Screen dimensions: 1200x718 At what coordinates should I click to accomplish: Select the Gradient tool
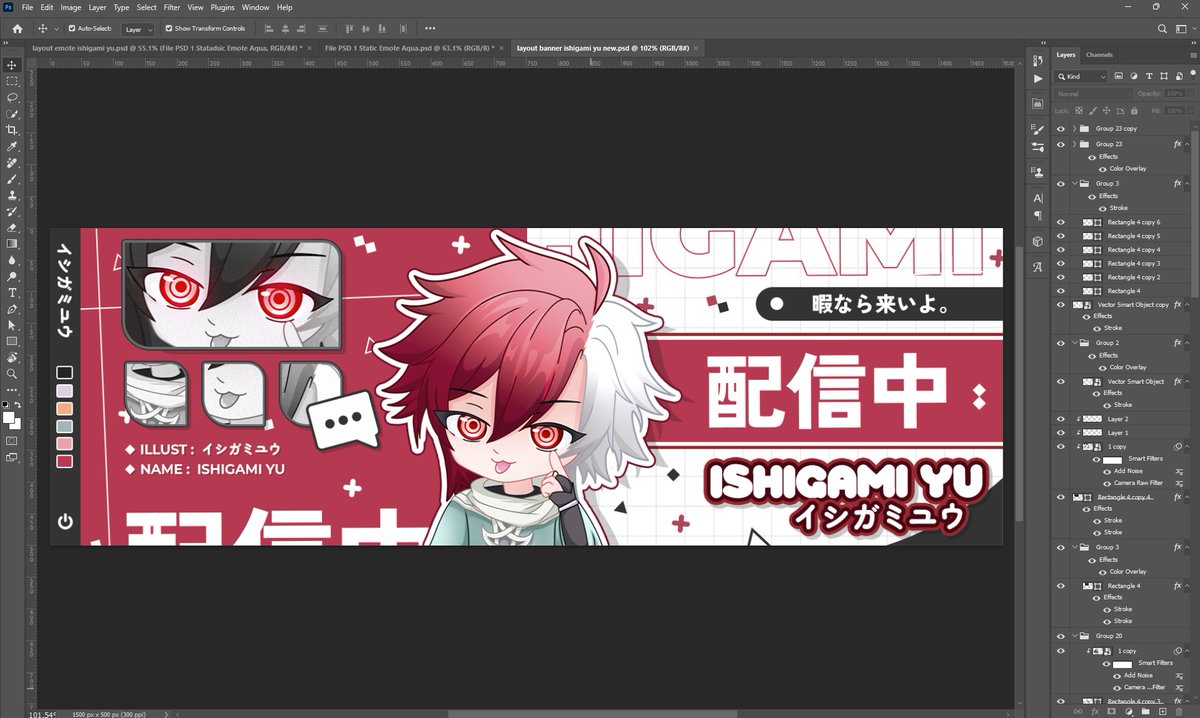pos(12,243)
